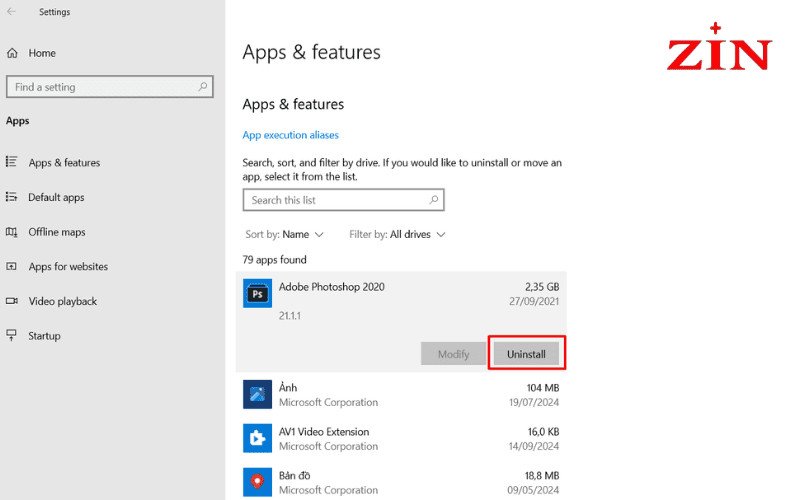The height and width of the screenshot is (500, 800).
Task: Click the Search this list box
Action: tap(343, 200)
